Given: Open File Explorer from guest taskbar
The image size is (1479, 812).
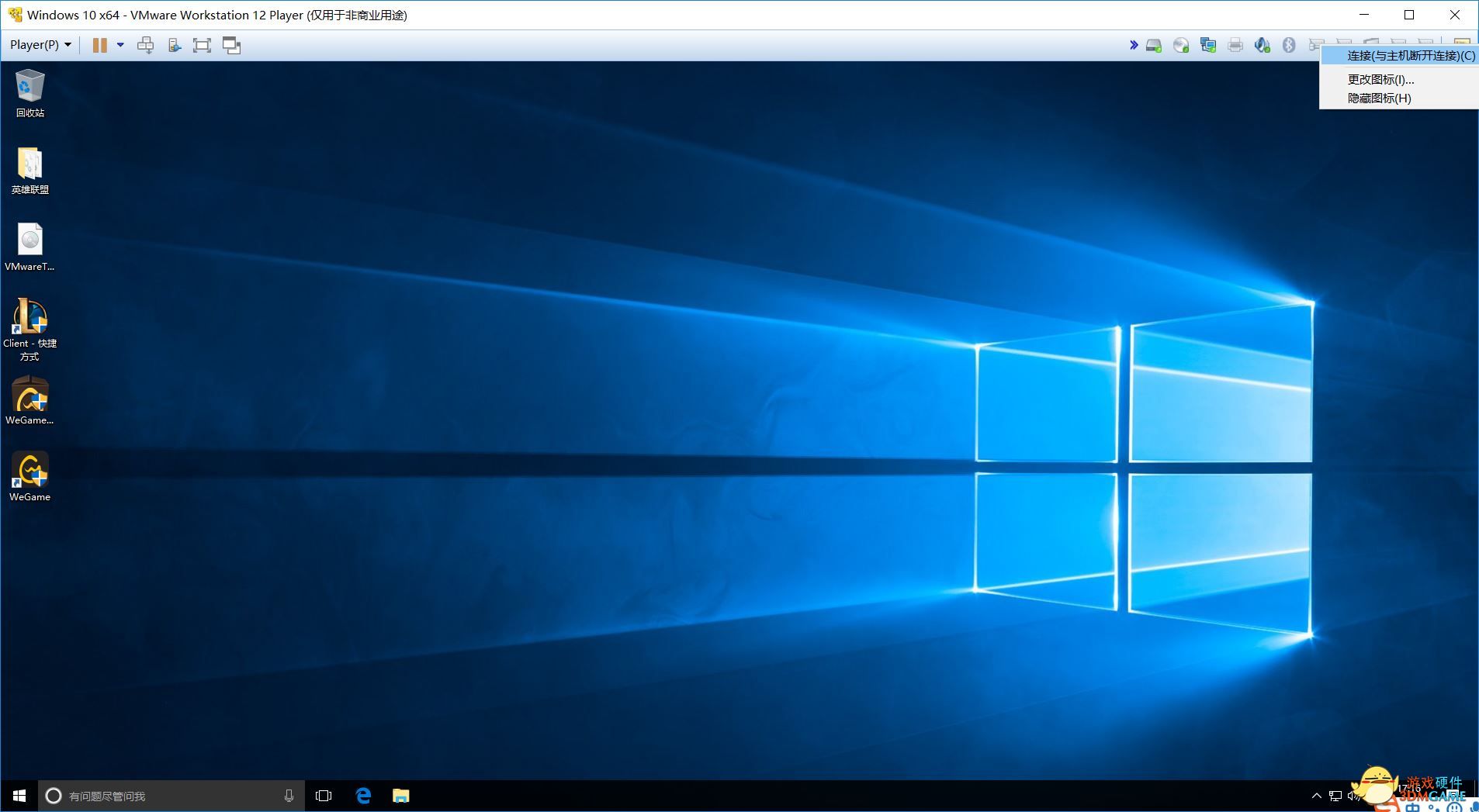Looking at the screenshot, I should 400,796.
